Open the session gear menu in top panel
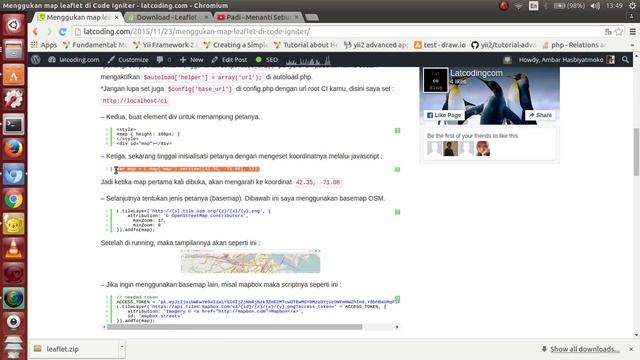This screenshot has height=360, width=640. click(632, 6)
